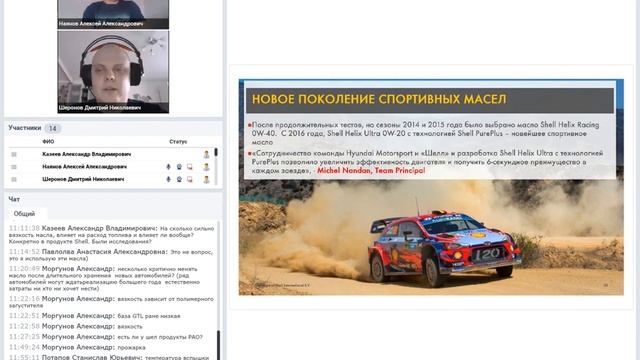Viewport: 640px width, 360px height.
Task: Open the Общий chat tab
Action: pos(24,213)
